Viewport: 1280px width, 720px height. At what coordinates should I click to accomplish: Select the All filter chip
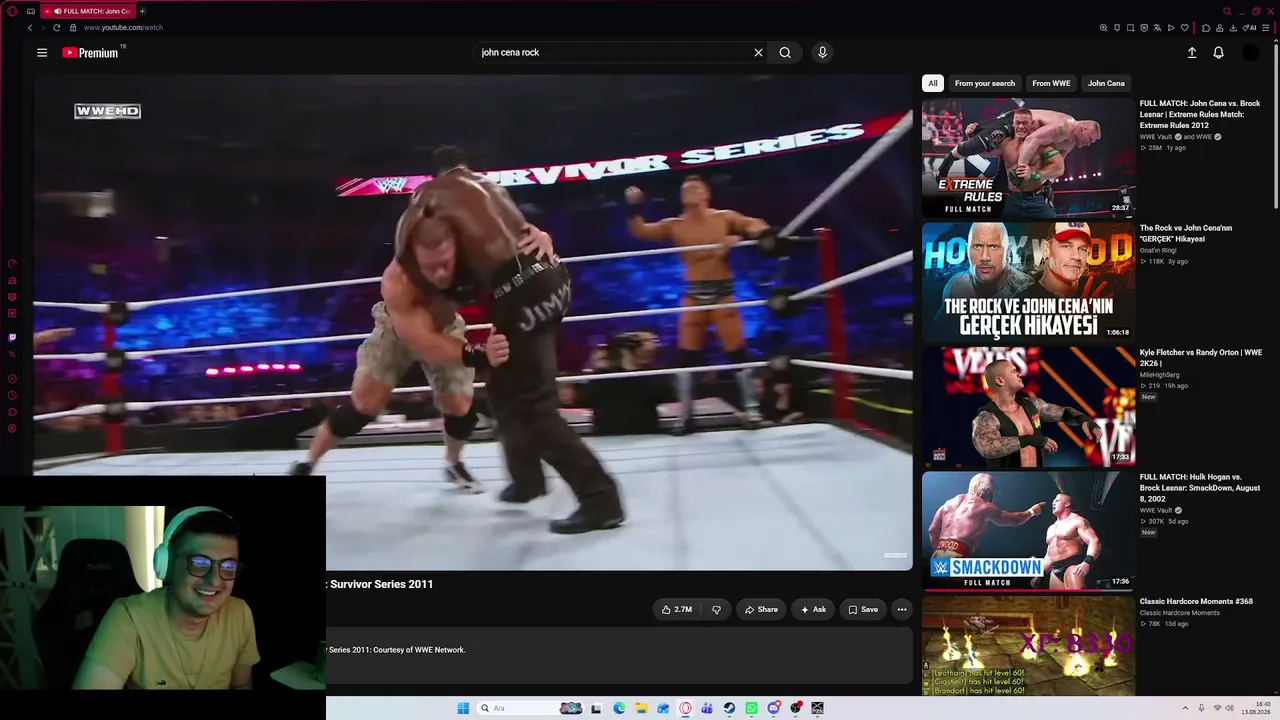pos(933,83)
